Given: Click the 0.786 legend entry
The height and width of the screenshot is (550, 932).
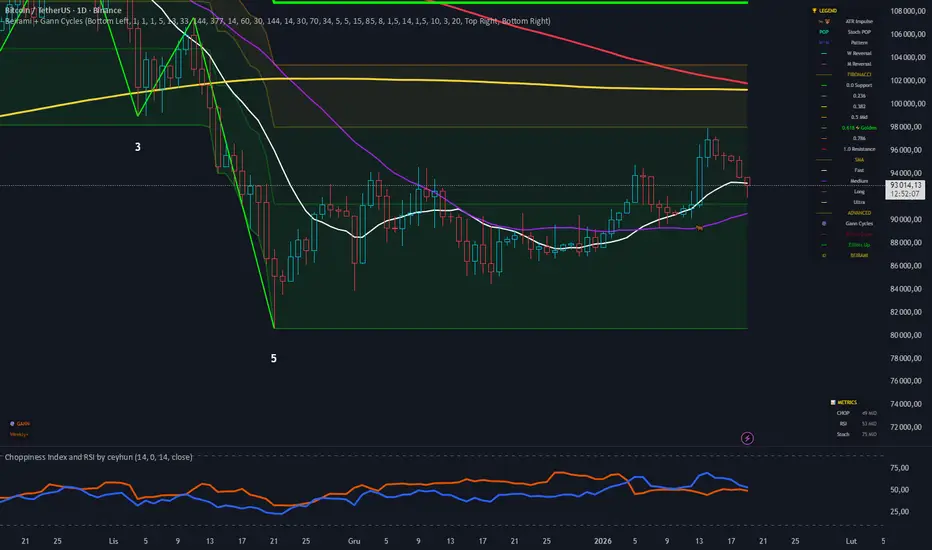Looking at the screenshot, I should (x=859, y=139).
